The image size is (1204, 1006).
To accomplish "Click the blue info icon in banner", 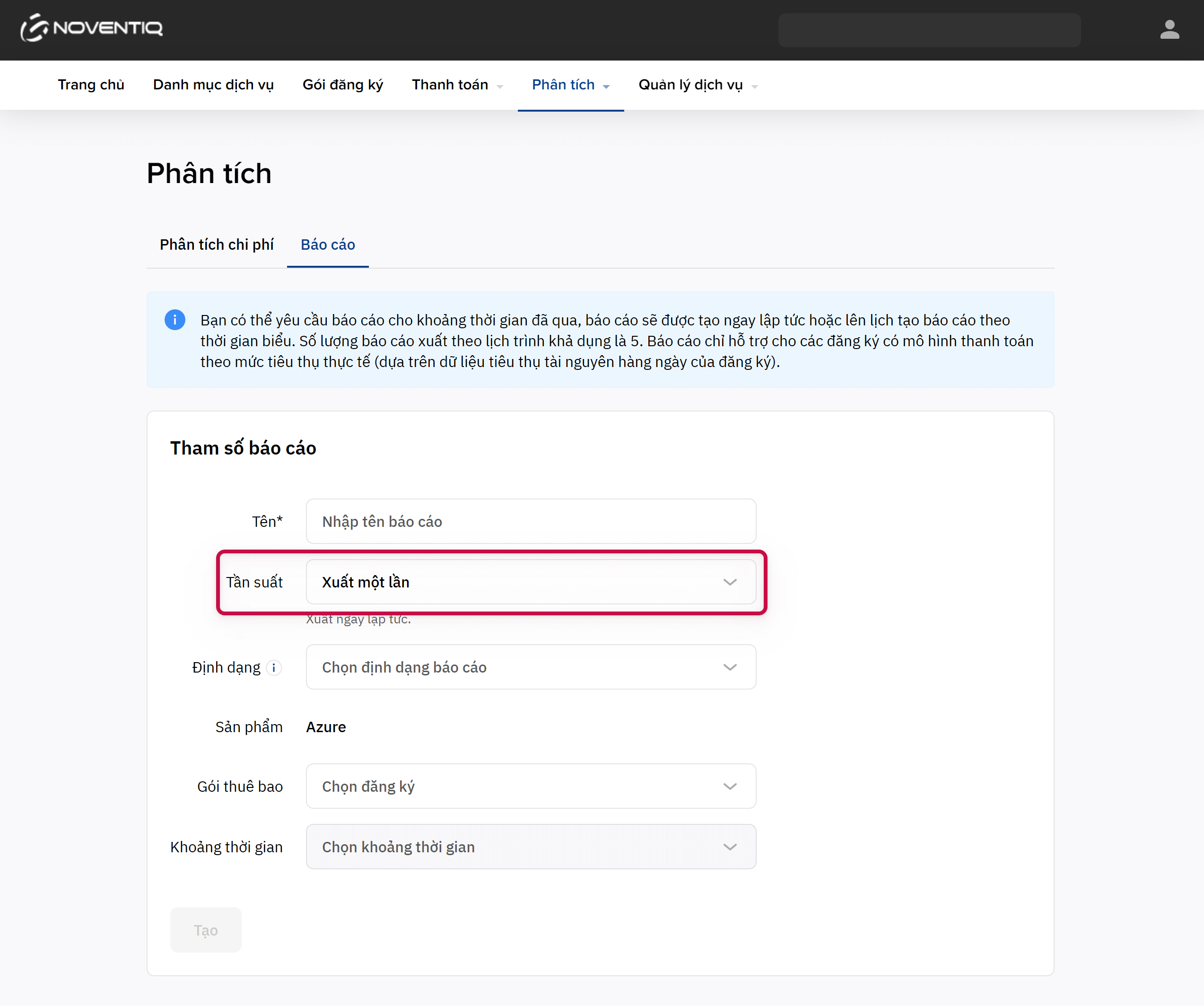I will 175,320.
